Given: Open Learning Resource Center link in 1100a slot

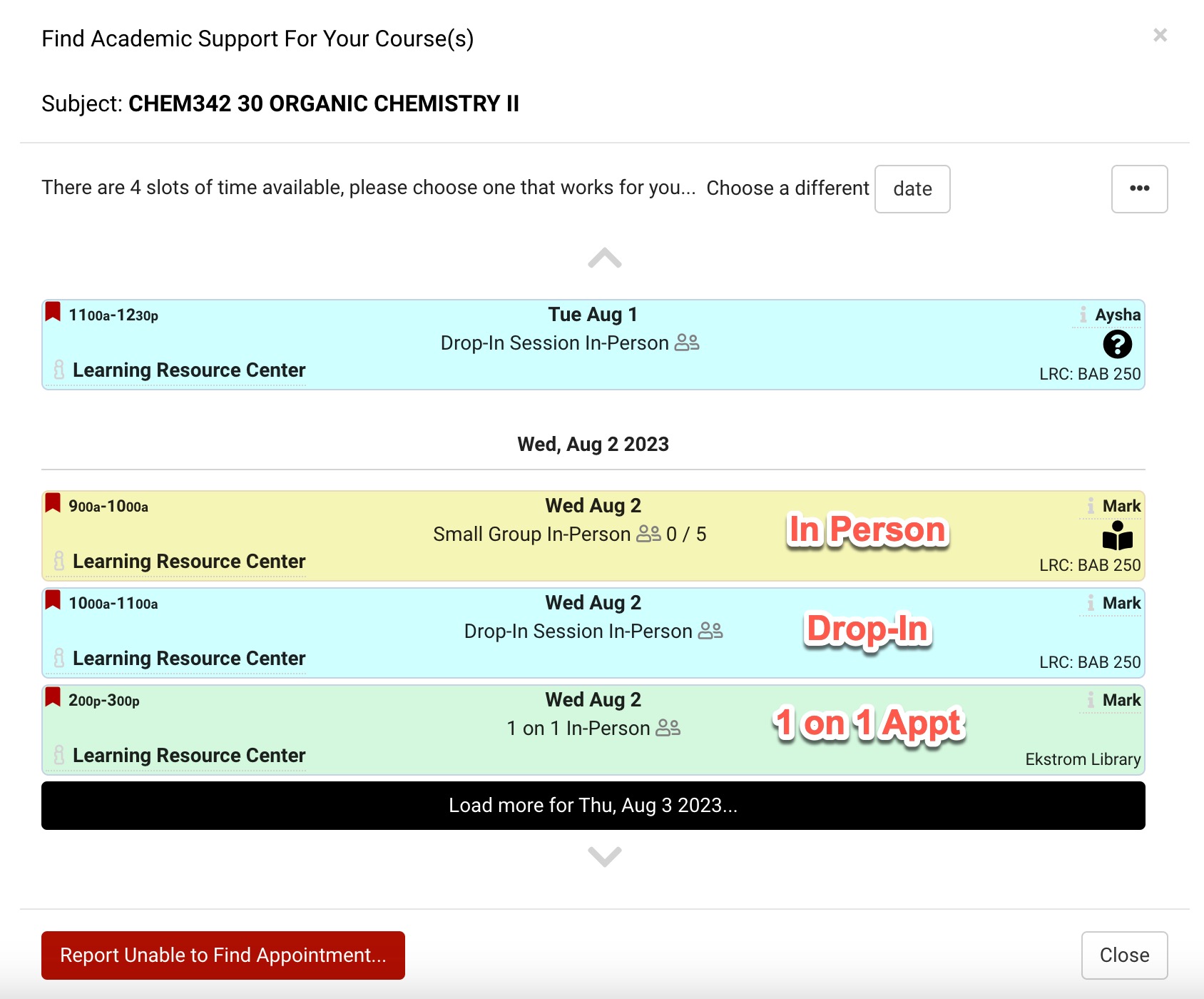Looking at the screenshot, I should click(189, 370).
